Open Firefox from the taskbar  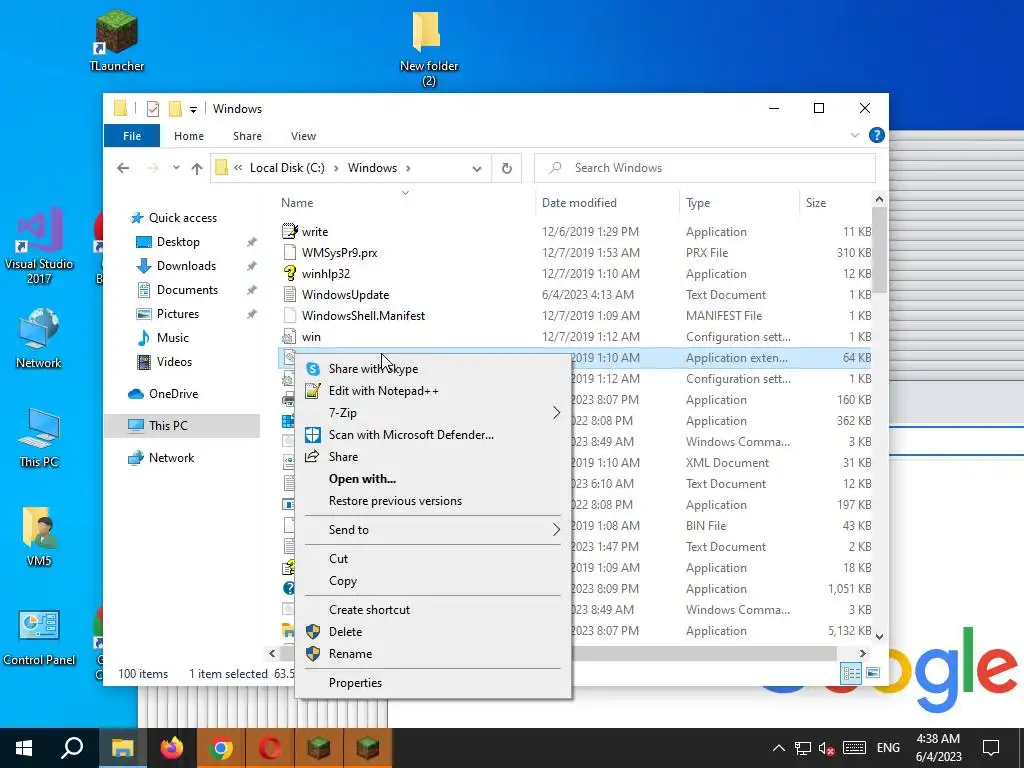172,748
